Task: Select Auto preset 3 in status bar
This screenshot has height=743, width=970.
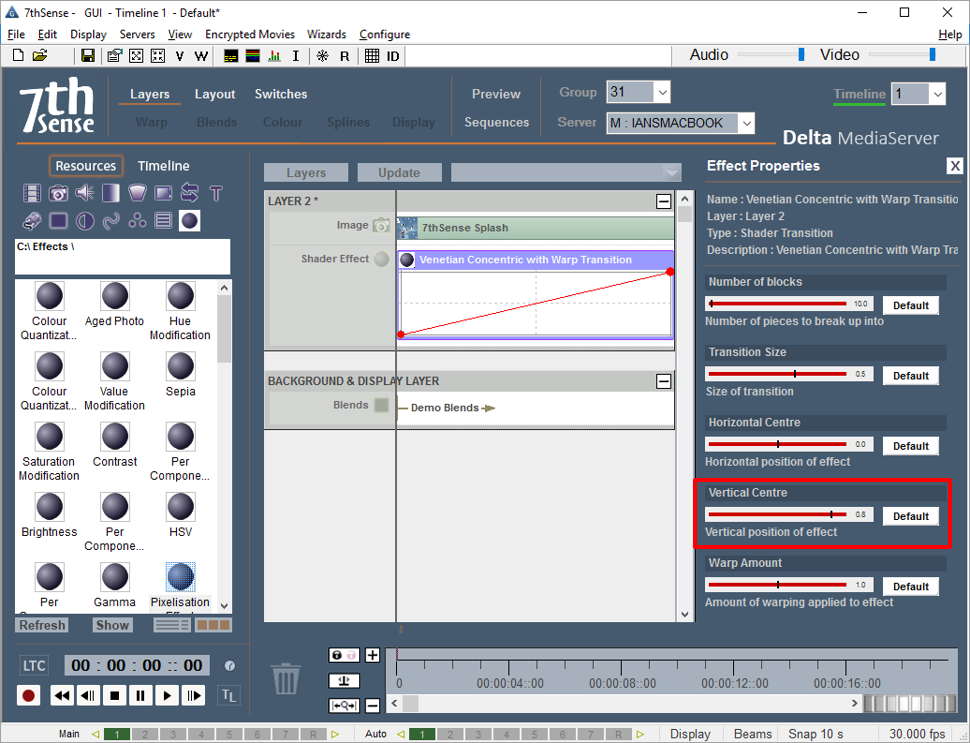Action: click(478, 734)
